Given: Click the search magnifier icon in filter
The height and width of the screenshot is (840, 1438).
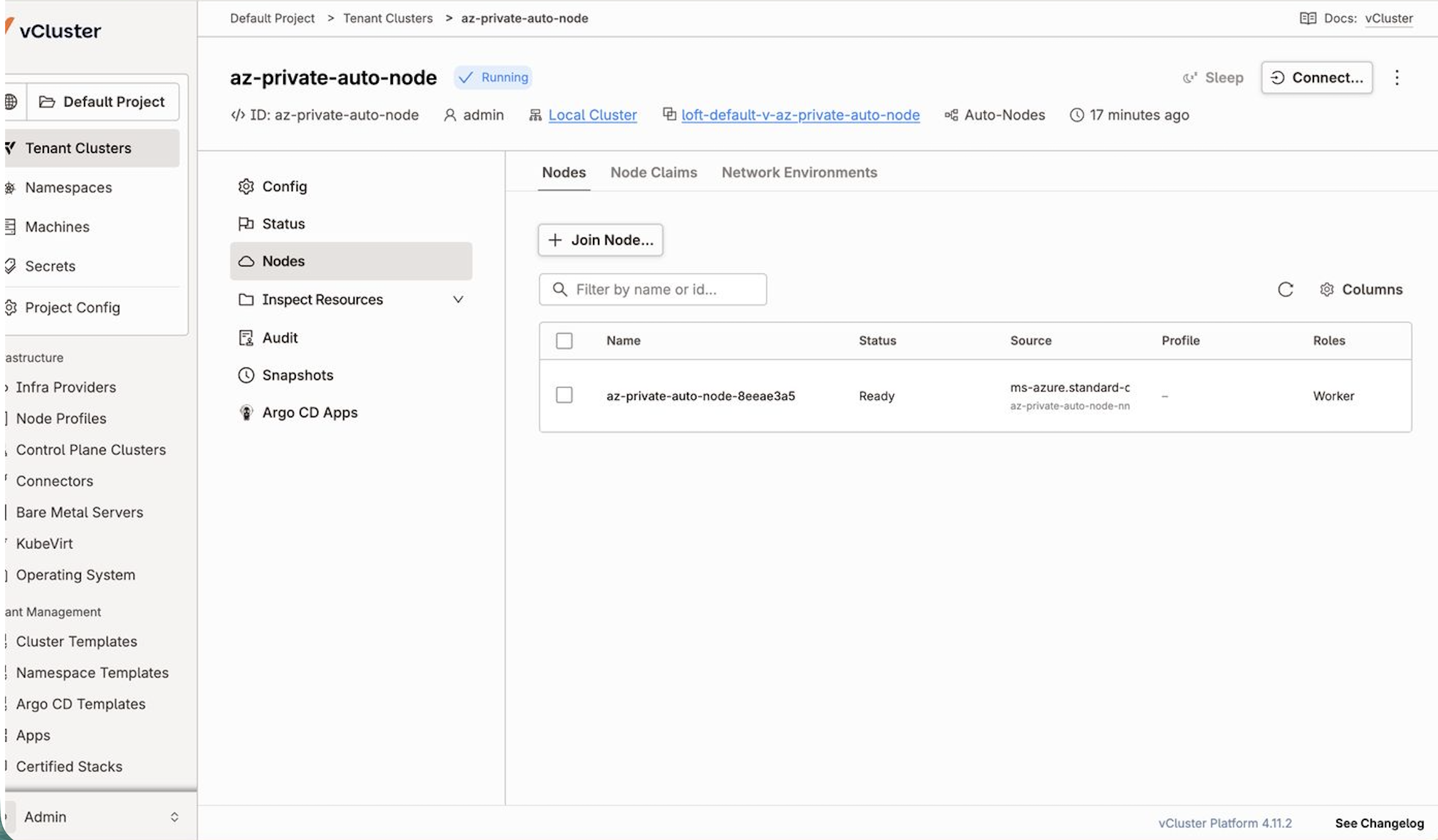Looking at the screenshot, I should click(560, 289).
